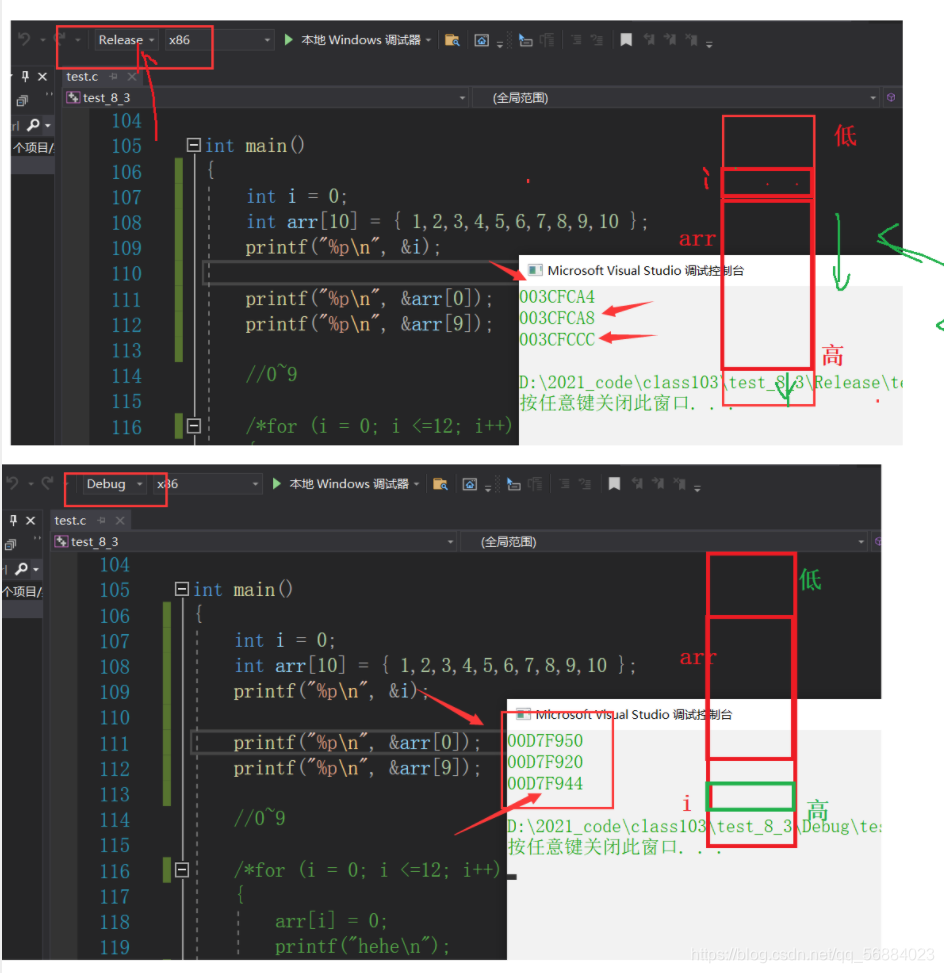
Task: Open the (全局范围) scope dropdown in bottom window
Action: click(665, 541)
